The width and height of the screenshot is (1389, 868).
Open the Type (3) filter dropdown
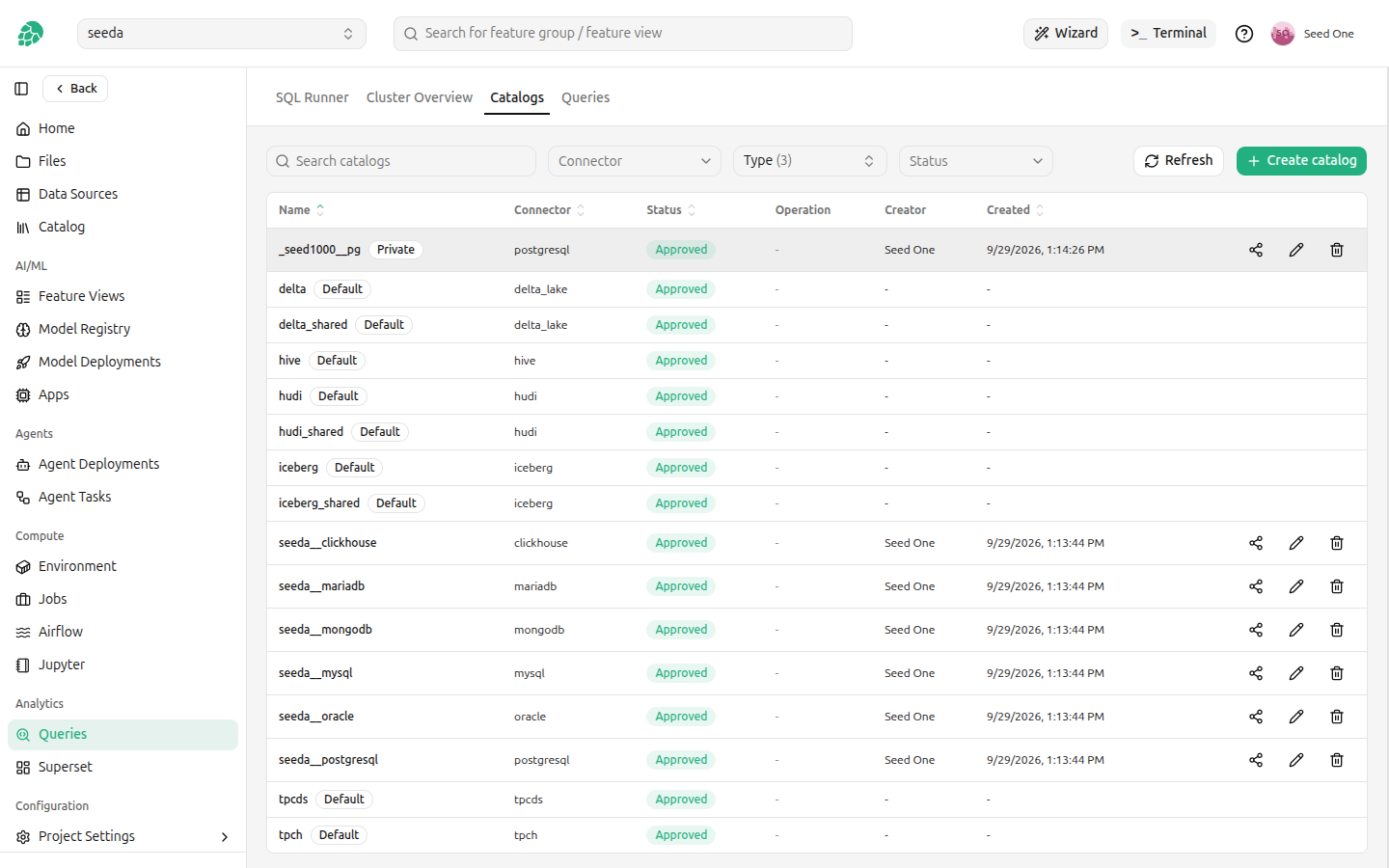pos(809,161)
